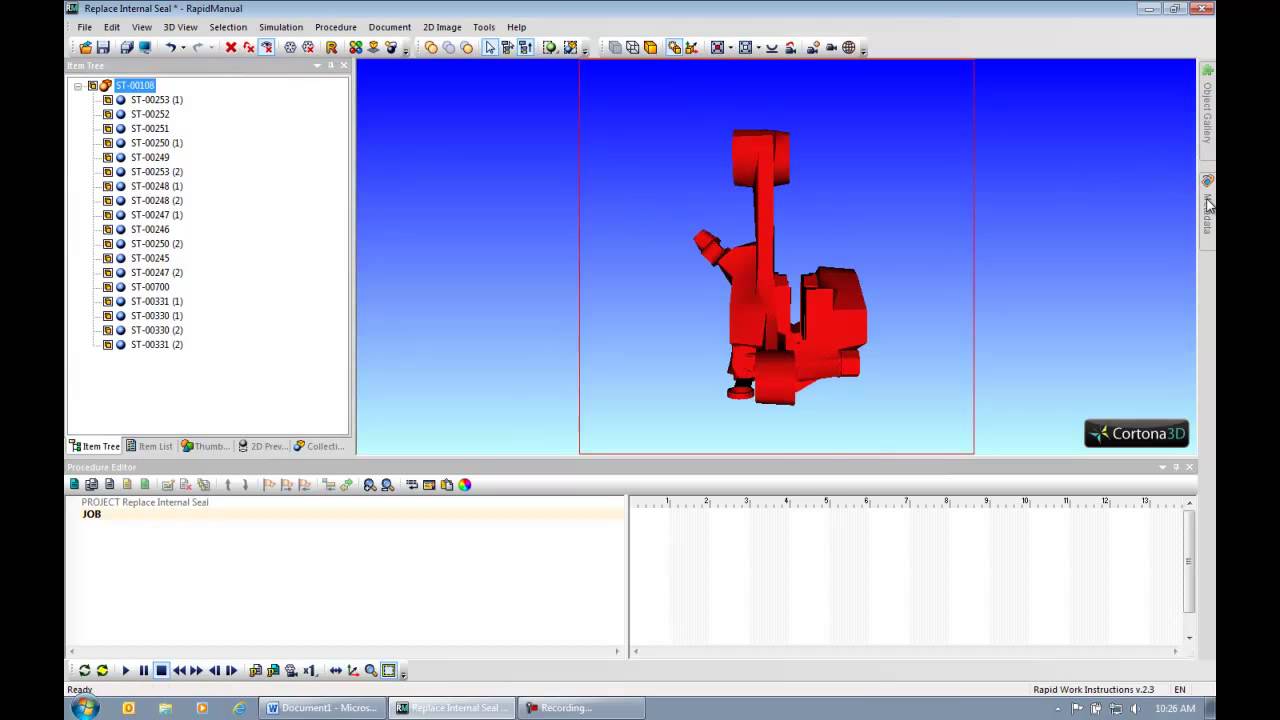Screen dimensions: 1280x720
Task: Click the move step up arrow icon
Action: 228,485
